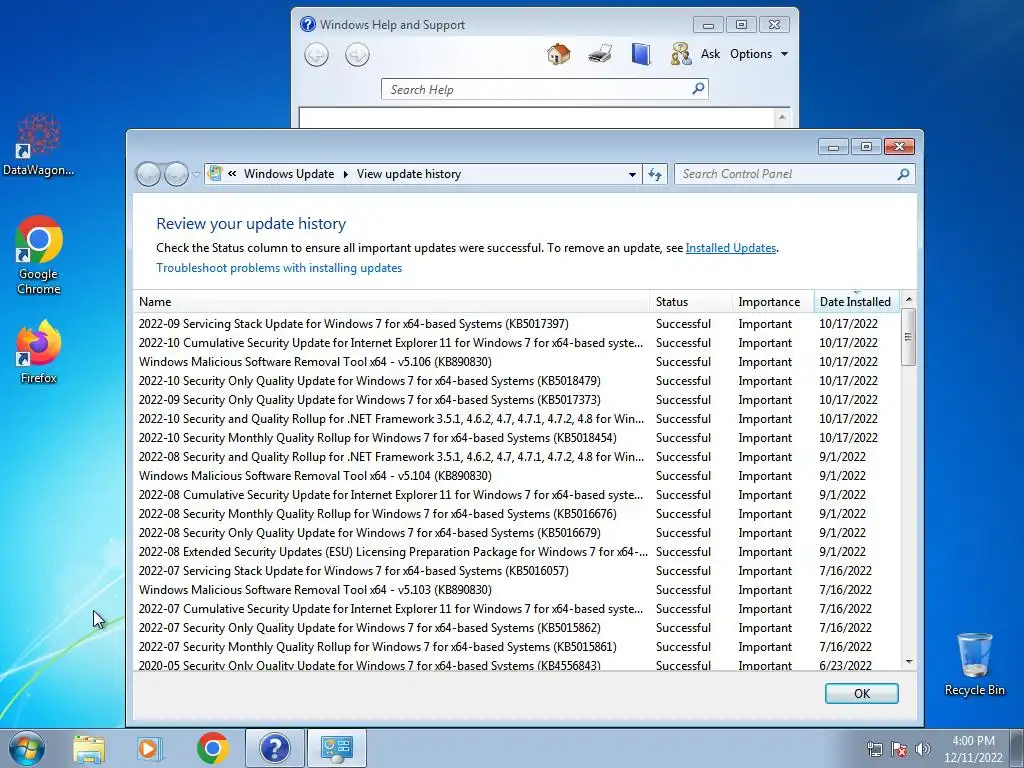Expand the double-chevron breadcrumb overflow
Image resolution: width=1024 pixels, height=768 pixels.
(x=232, y=174)
